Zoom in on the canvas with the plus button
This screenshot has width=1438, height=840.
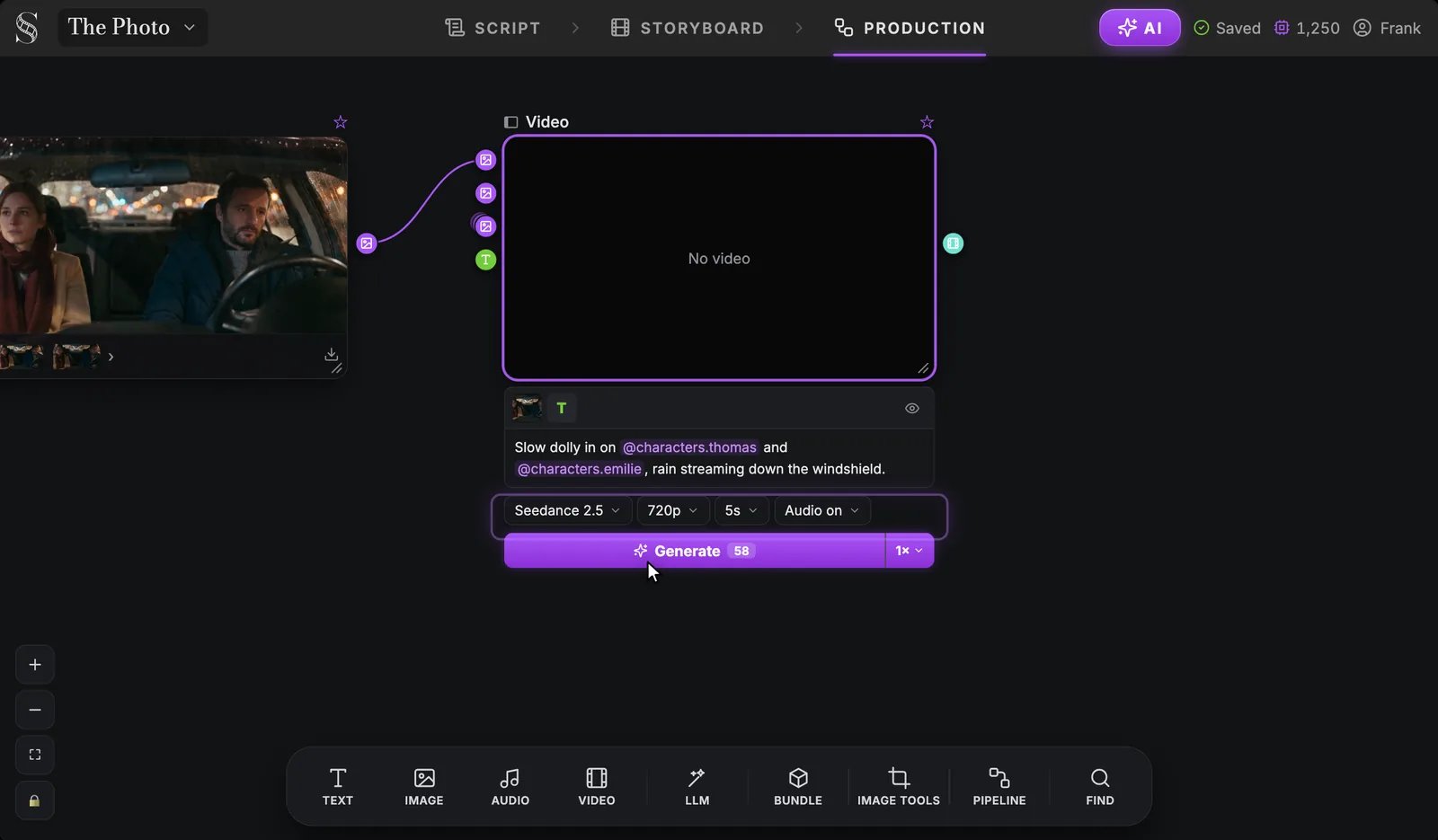(x=35, y=665)
